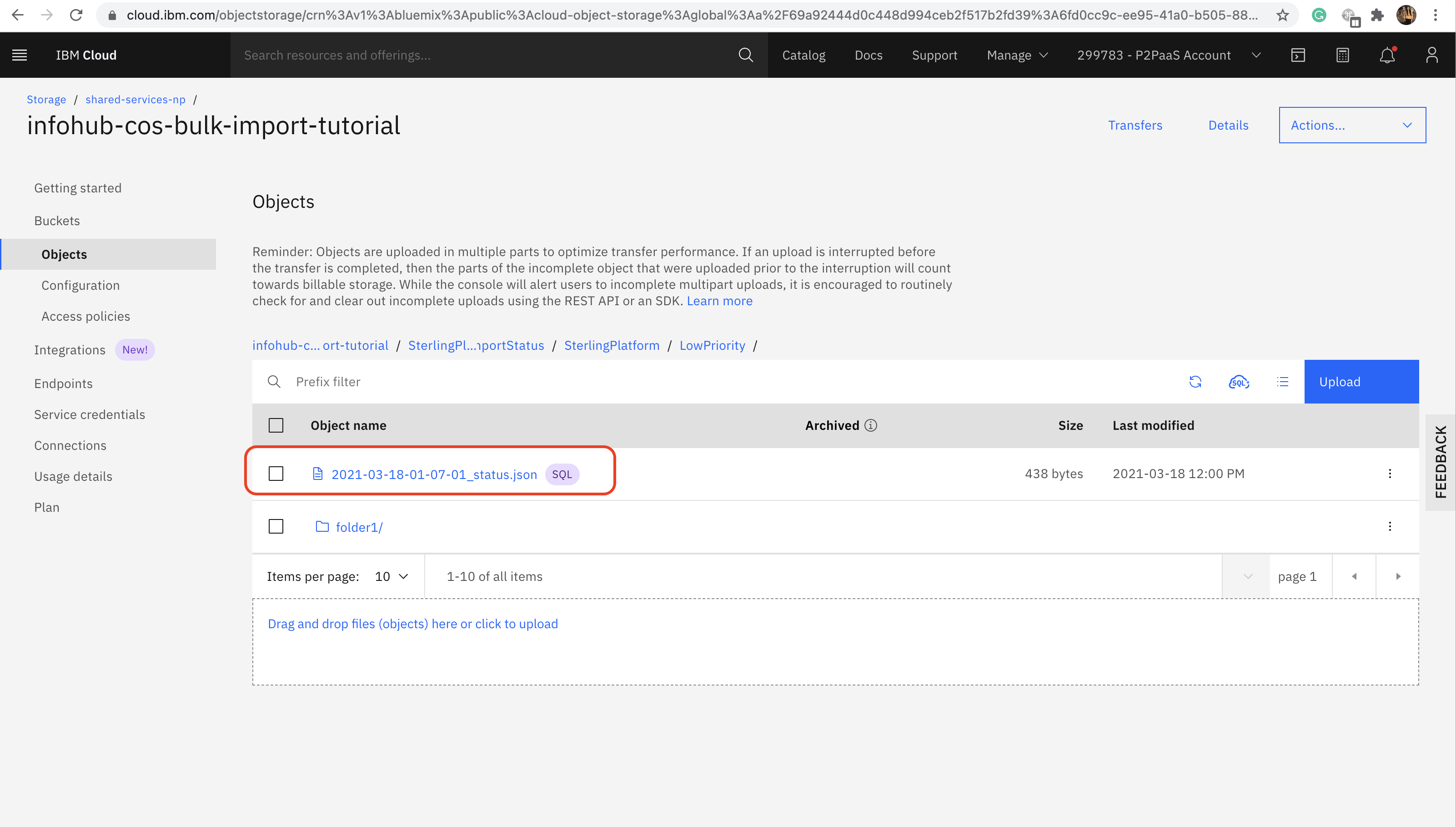This screenshot has height=827, width=1456.
Task: Open cost estimator calculator icon
Action: pyautogui.click(x=1342, y=55)
